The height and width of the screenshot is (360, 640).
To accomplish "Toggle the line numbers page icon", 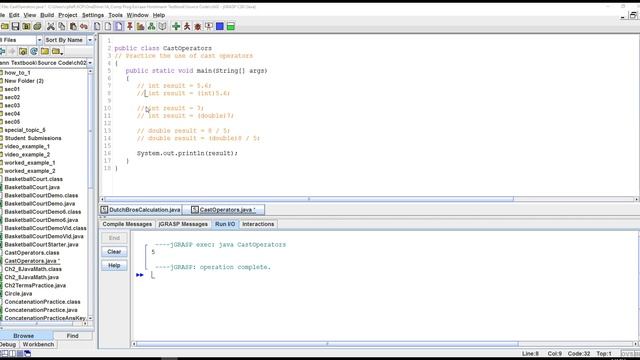I will pyautogui.click(x=118, y=27).
